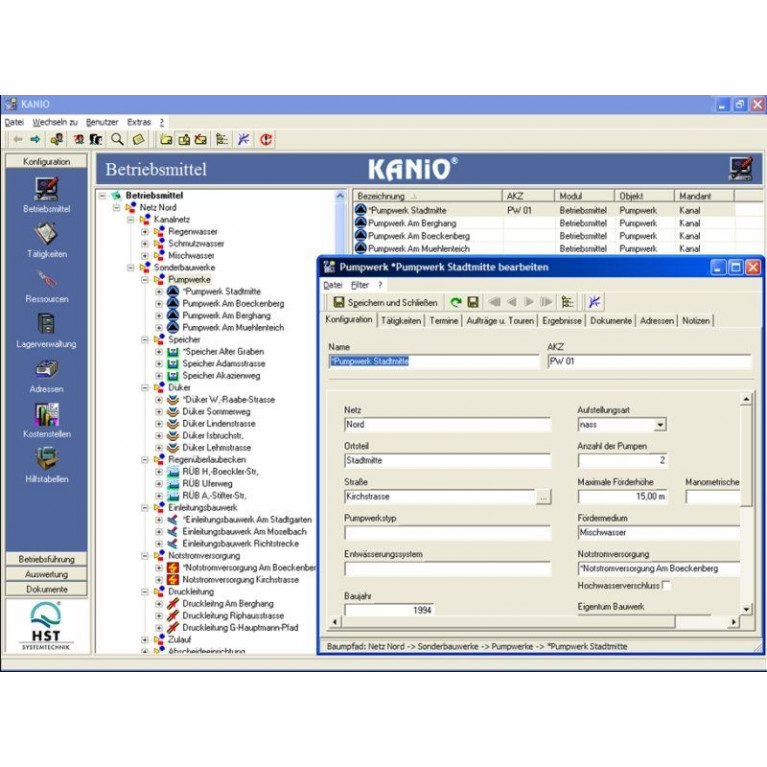Switch to the Ergebnisse tab

(562, 321)
